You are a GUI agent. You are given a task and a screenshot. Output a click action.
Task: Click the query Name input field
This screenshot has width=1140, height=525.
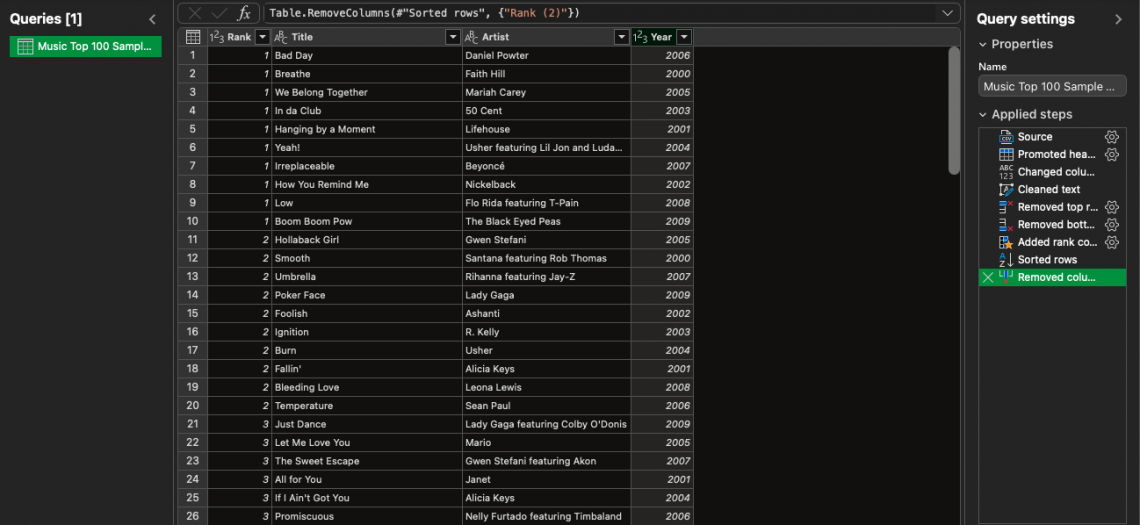coord(1051,87)
